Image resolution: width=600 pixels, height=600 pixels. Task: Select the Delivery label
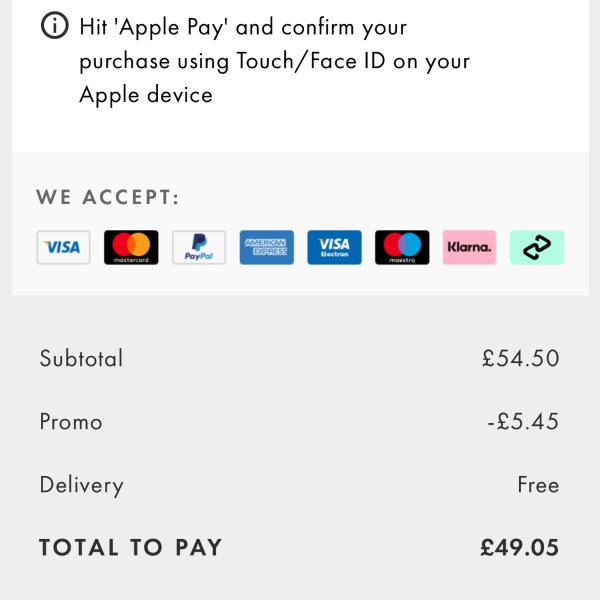tap(81, 485)
